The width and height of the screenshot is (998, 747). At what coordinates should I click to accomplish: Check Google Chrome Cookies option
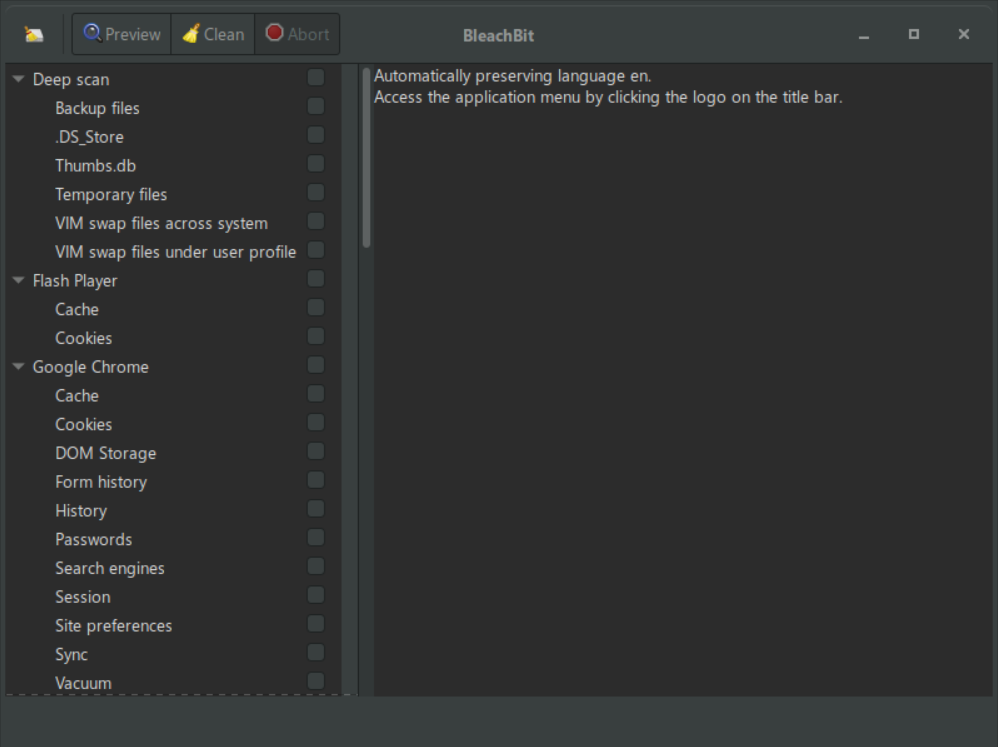coord(316,422)
